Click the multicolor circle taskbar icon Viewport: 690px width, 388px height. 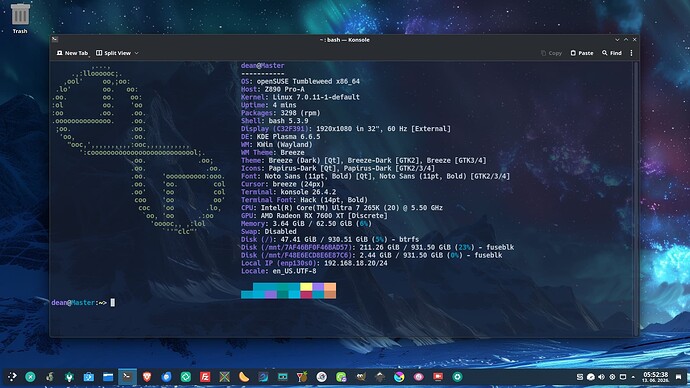[x=399, y=377]
